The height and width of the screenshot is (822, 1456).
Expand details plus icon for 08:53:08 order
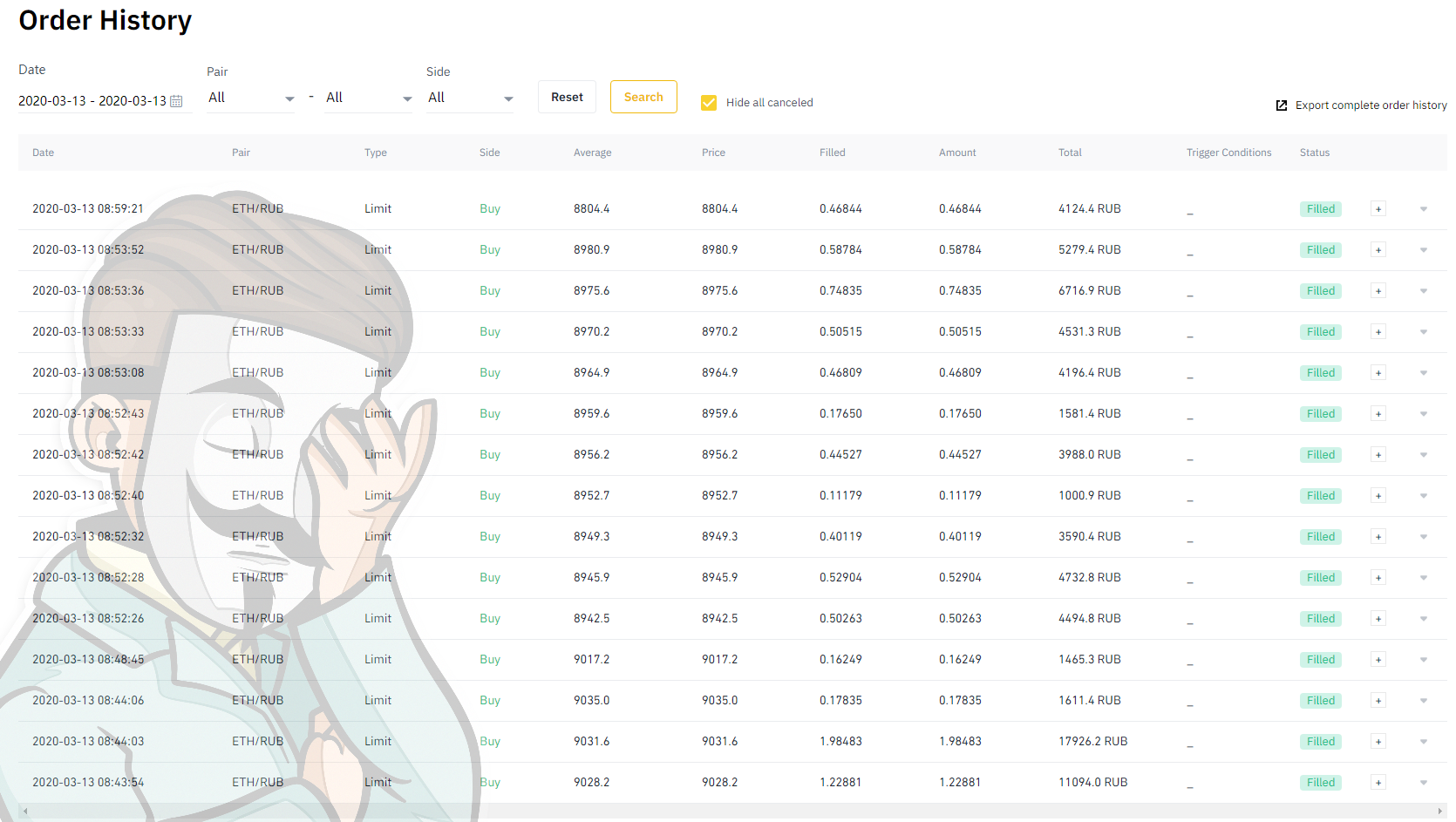(1378, 373)
